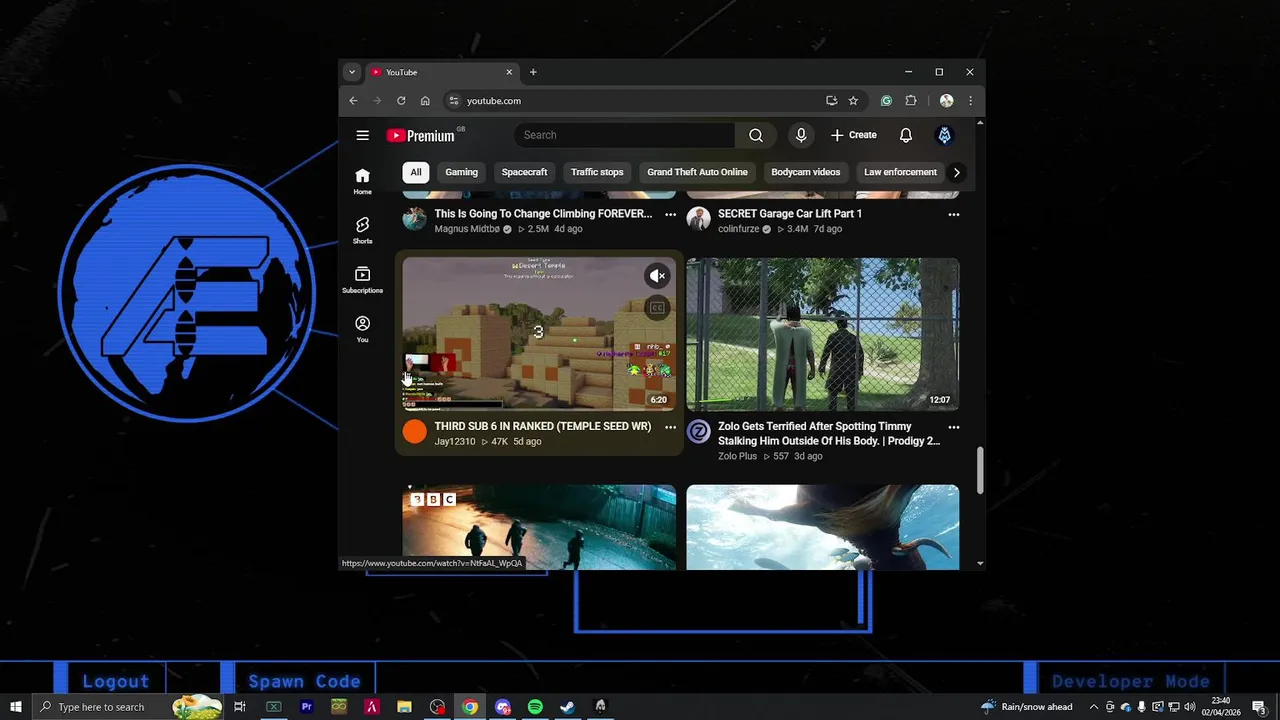Open the colinfurze channel link
The width and height of the screenshot is (1280, 720).
pos(738,229)
